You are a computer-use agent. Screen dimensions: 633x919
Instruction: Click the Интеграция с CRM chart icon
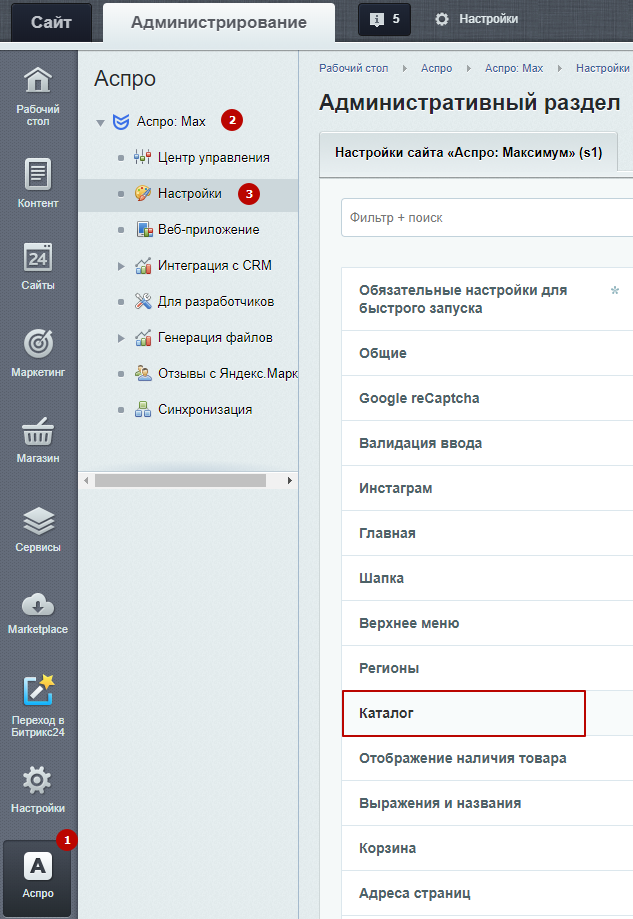click(x=143, y=266)
